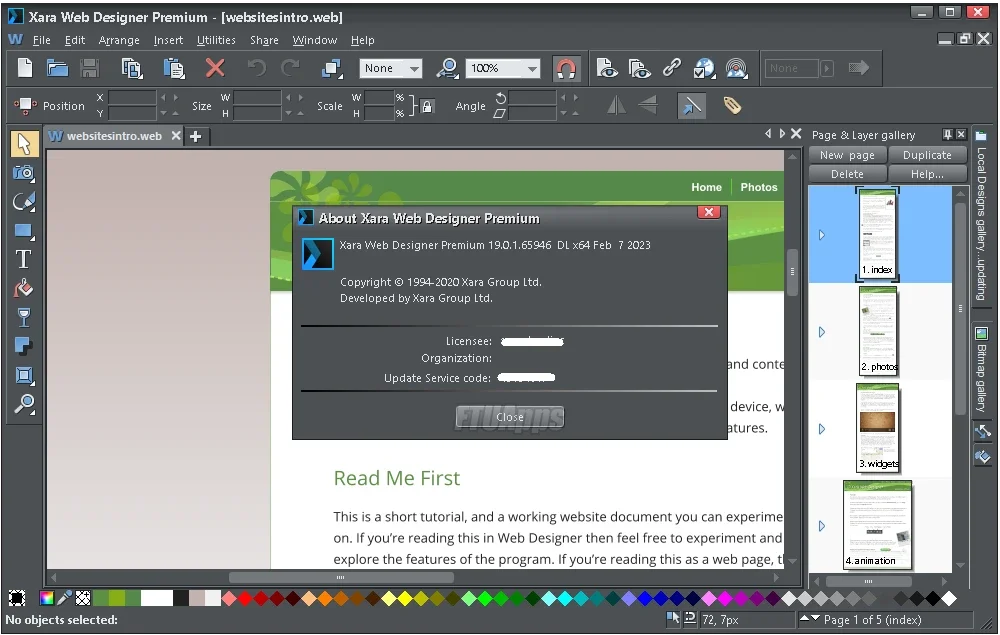Click the Duplicate page button
The image size is (1000, 635).
[927, 155]
